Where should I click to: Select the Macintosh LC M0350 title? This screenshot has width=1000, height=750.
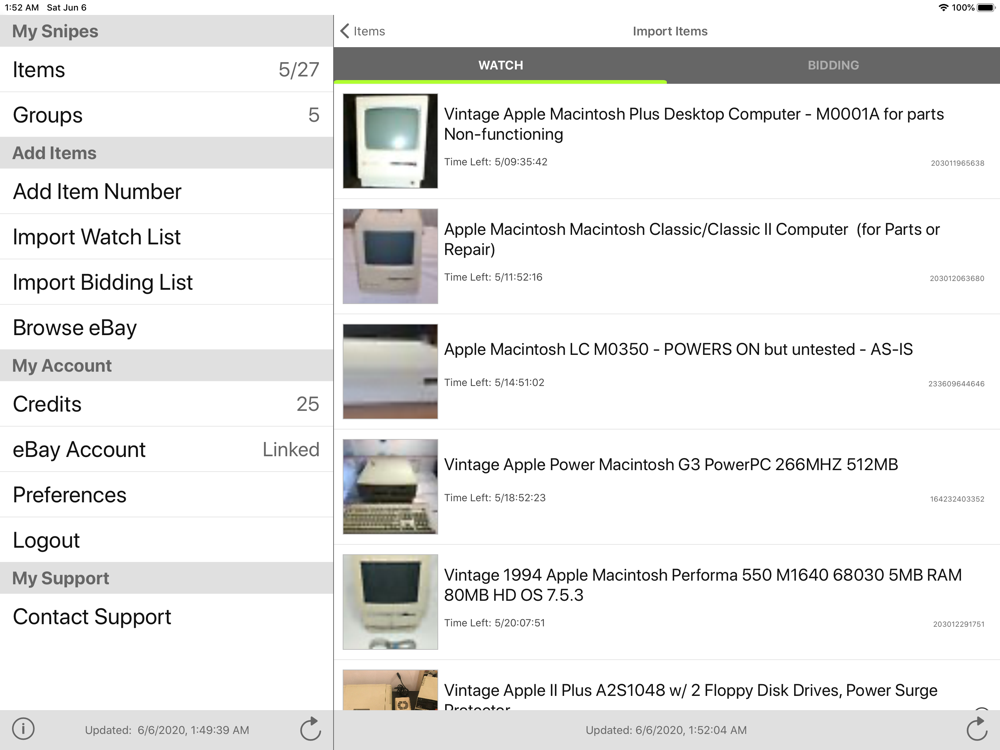[679, 349]
